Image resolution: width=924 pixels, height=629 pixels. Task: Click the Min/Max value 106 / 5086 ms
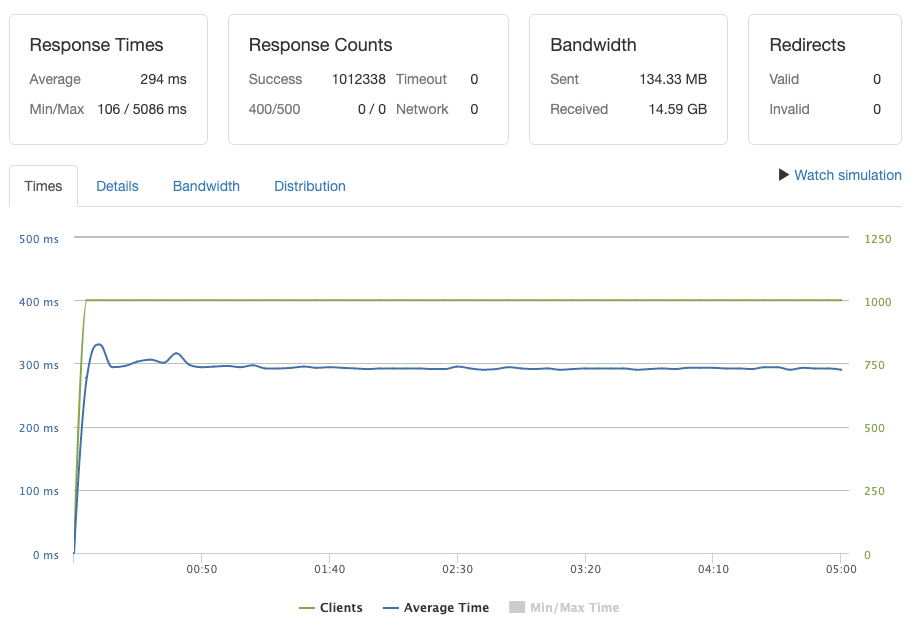coord(144,109)
